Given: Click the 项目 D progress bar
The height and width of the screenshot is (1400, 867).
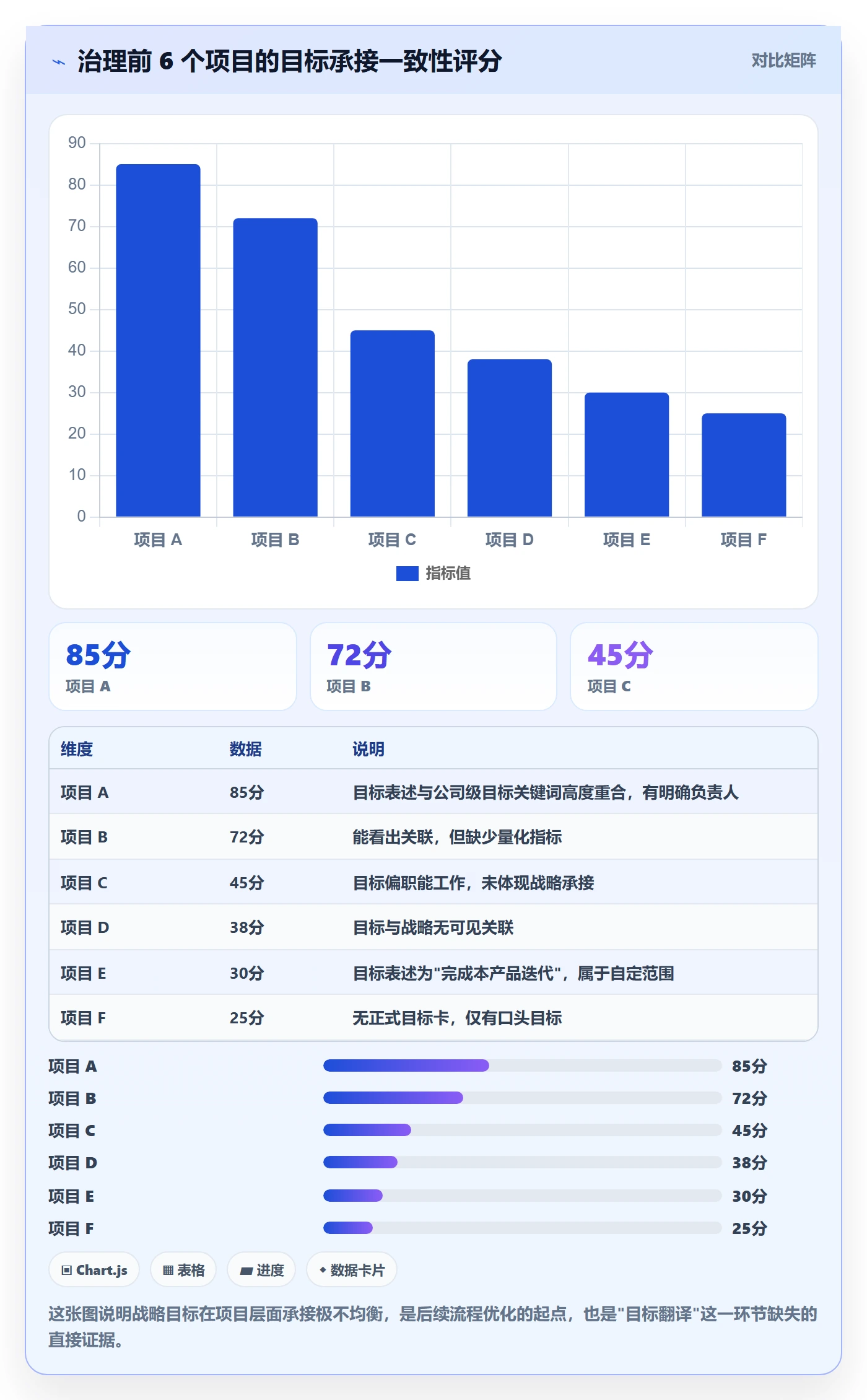Looking at the screenshot, I should pos(523,1162).
